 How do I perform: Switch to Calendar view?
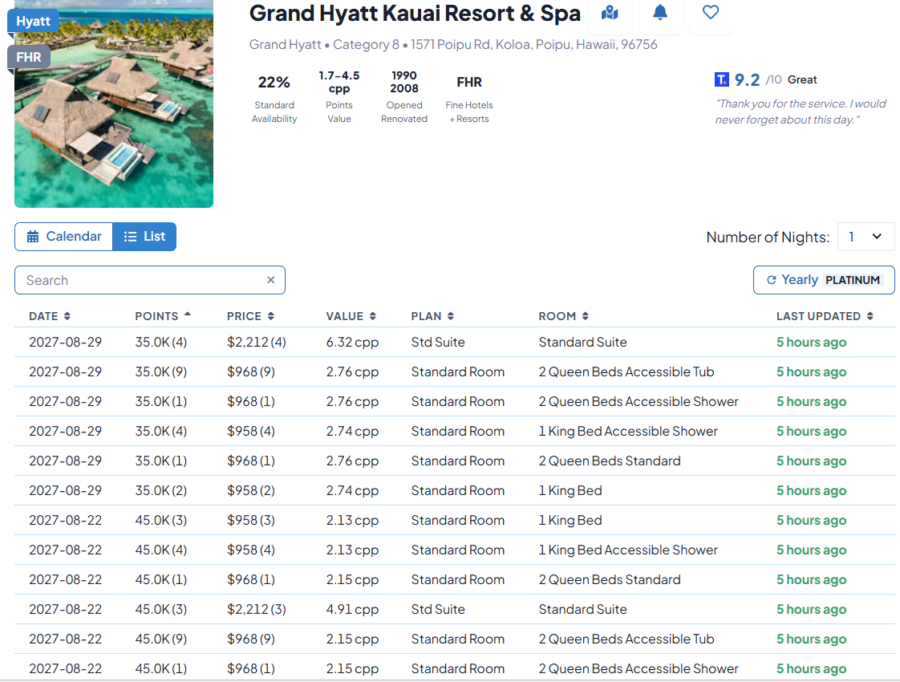tap(64, 237)
